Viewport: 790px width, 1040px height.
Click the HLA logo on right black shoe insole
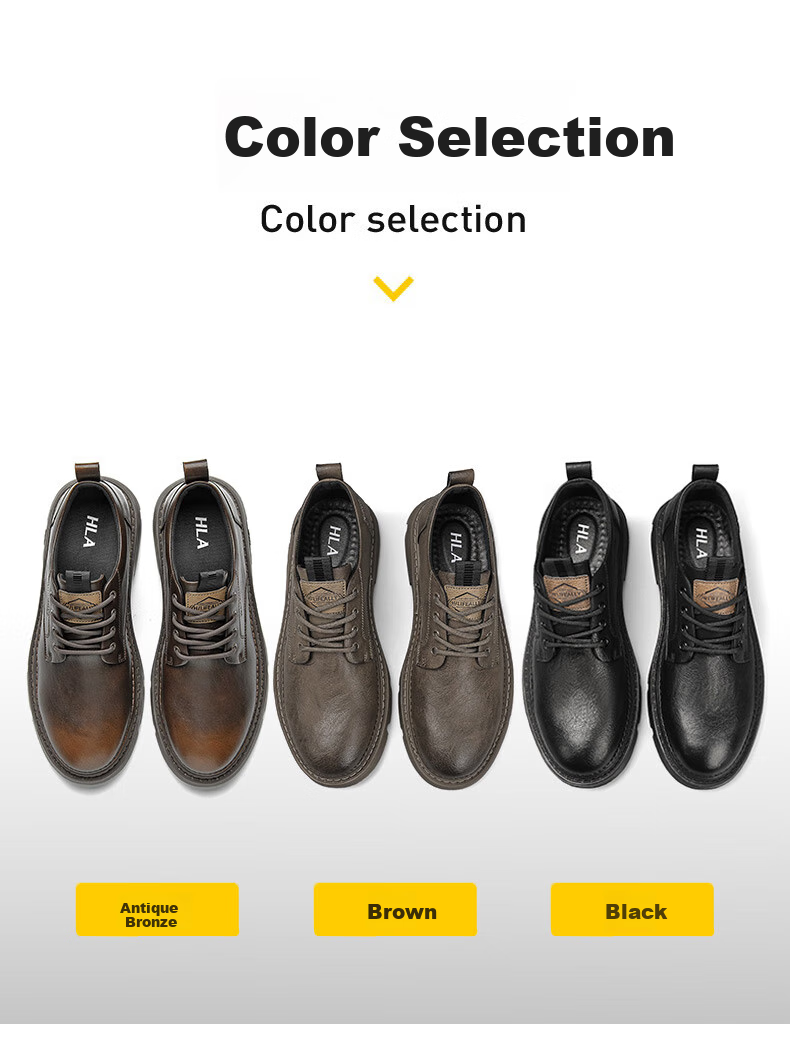point(701,543)
